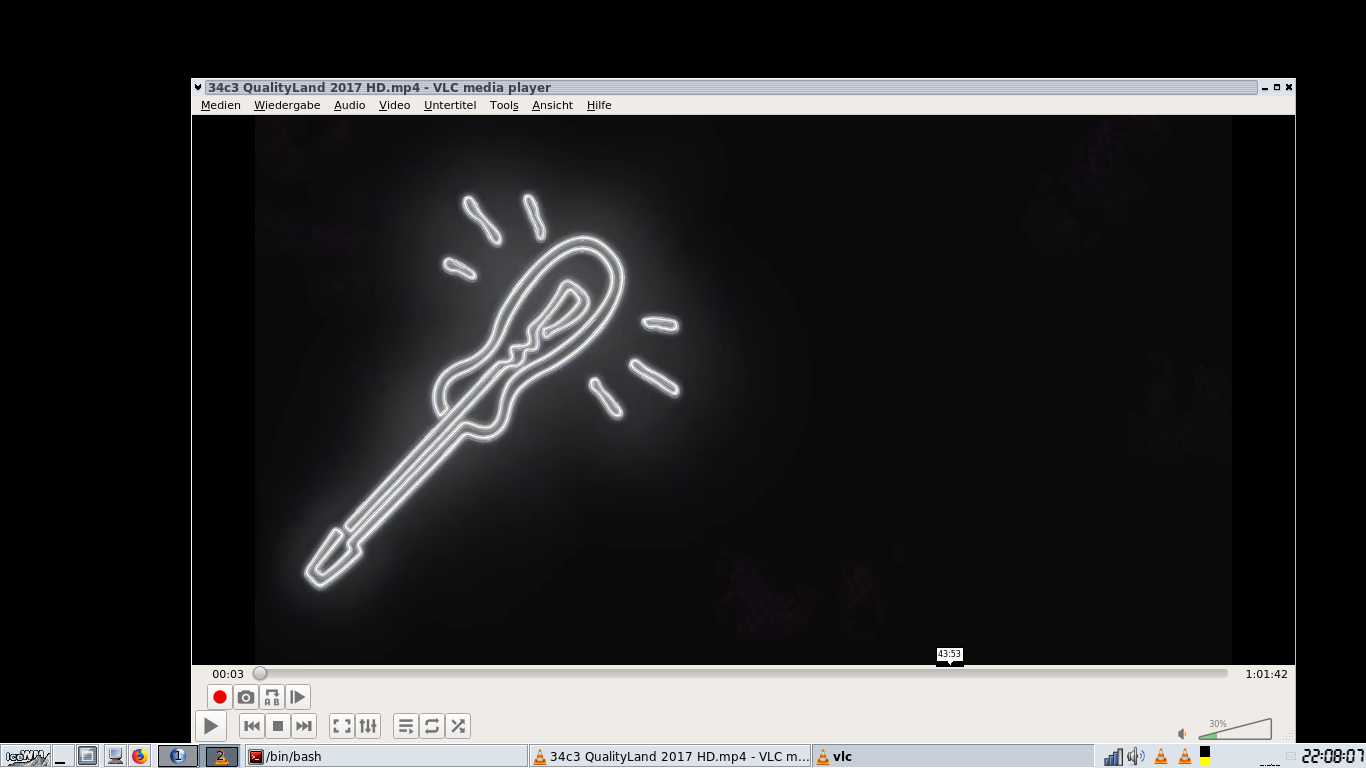This screenshot has height=768, width=1366.
Task: Click the network signal tray icon
Action: [1113, 756]
